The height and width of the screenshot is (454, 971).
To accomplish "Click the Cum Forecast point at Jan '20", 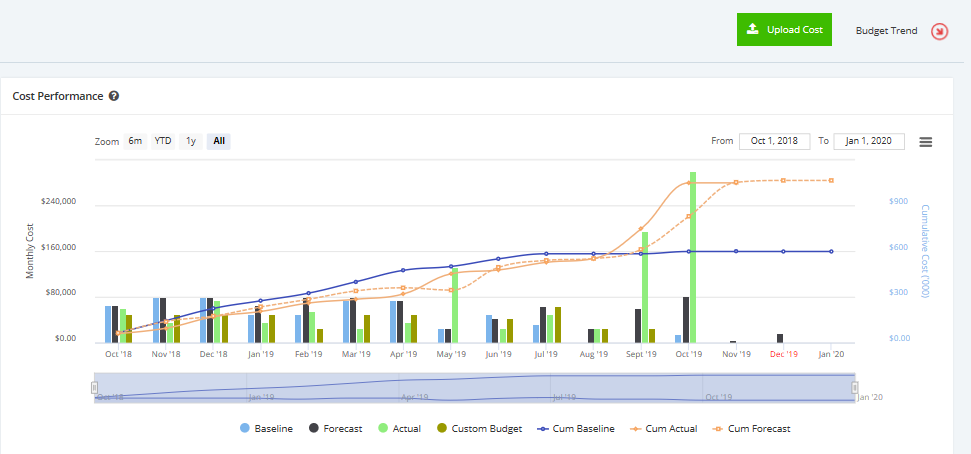I will (831, 180).
